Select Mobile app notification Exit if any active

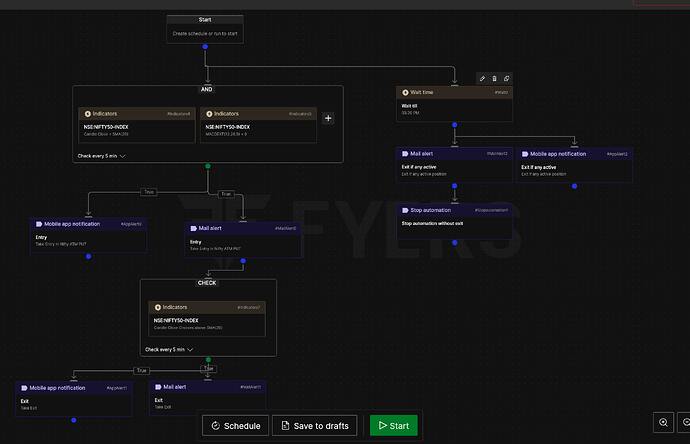[575, 165]
